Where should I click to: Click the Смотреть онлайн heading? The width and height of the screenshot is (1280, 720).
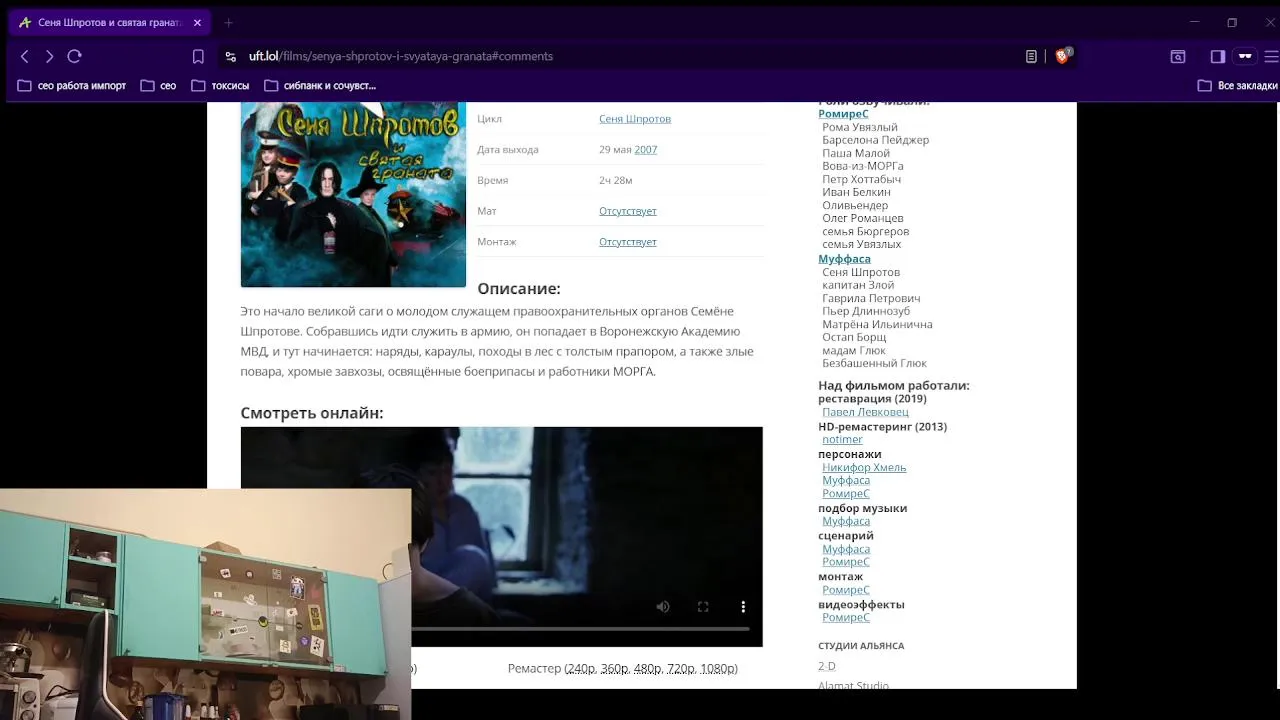coord(312,413)
